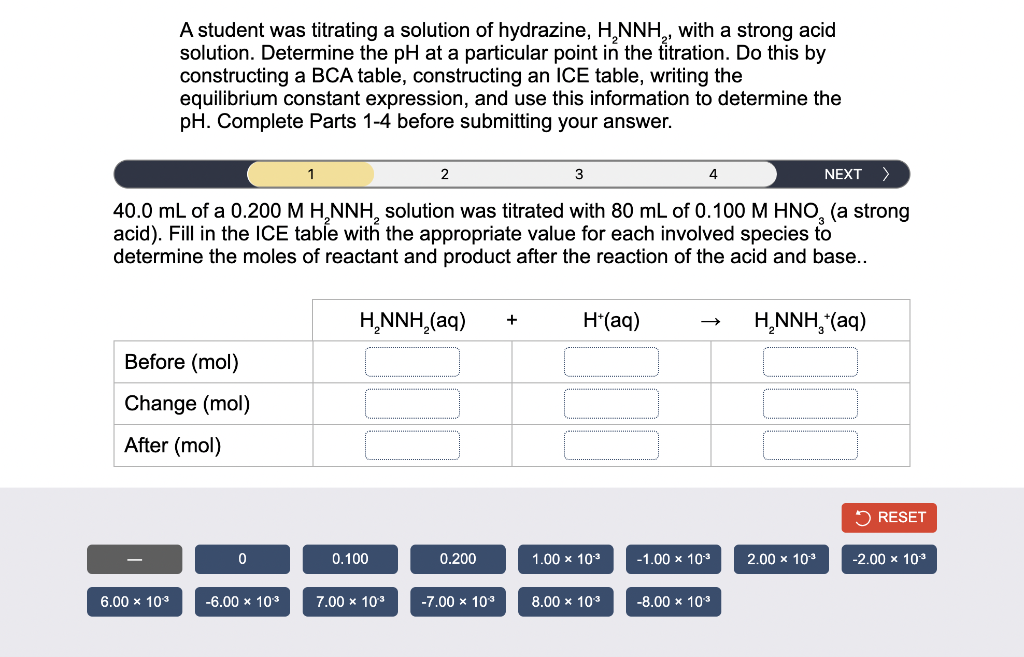Click the RESET refresh icon
Viewport: 1024px width, 657px height.
(861, 517)
